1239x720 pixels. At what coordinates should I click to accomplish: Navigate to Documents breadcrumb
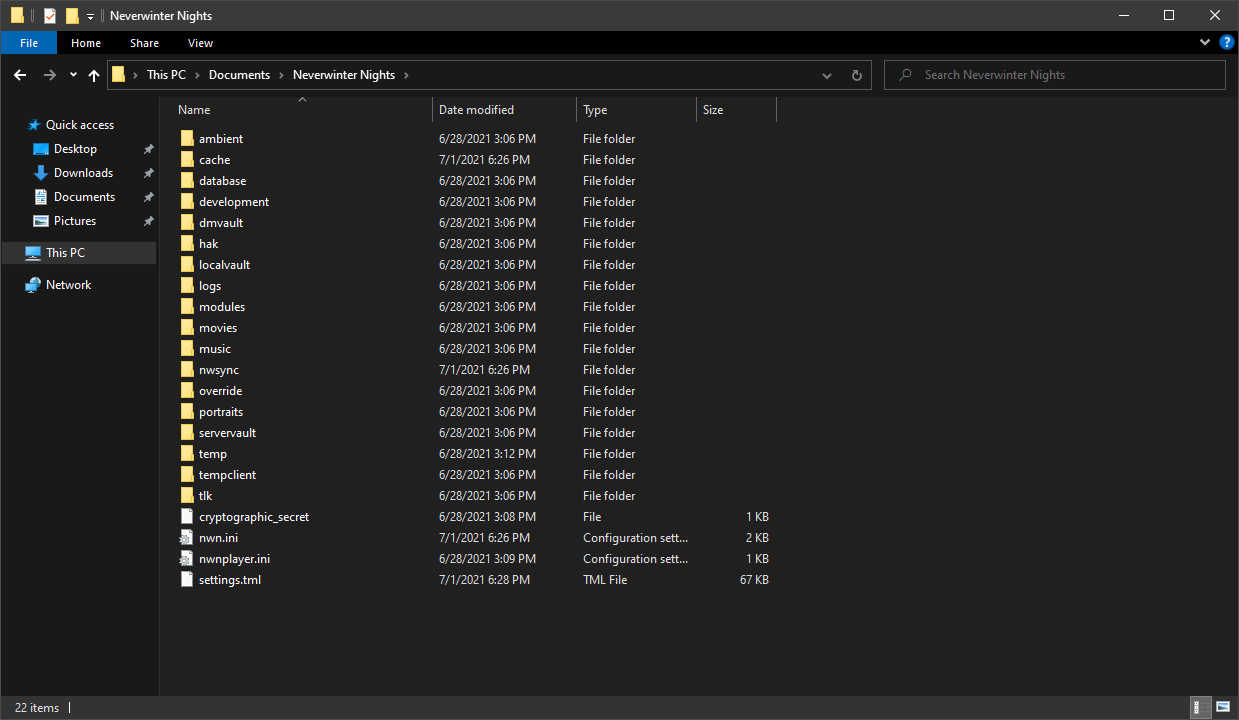(x=239, y=75)
